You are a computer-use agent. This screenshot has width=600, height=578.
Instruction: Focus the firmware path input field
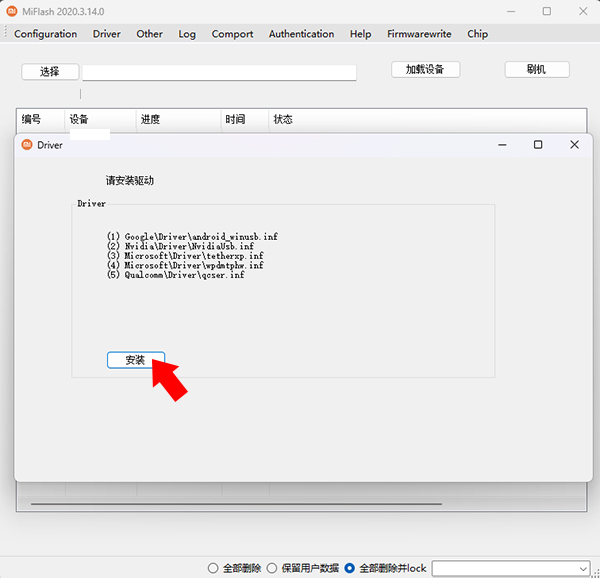click(x=219, y=72)
